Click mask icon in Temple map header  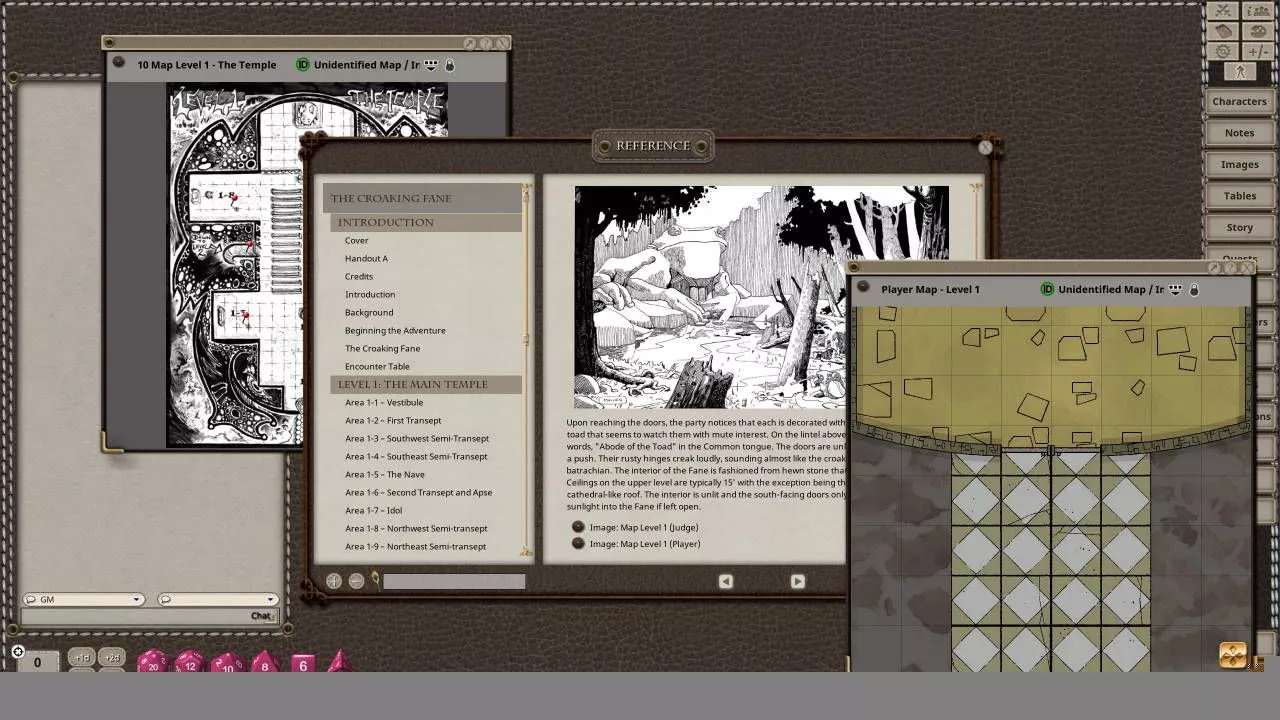tap(430, 65)
